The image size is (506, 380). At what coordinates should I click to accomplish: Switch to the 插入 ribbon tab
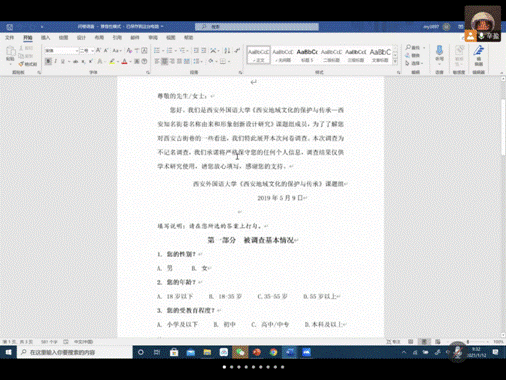tap(46, 38)
